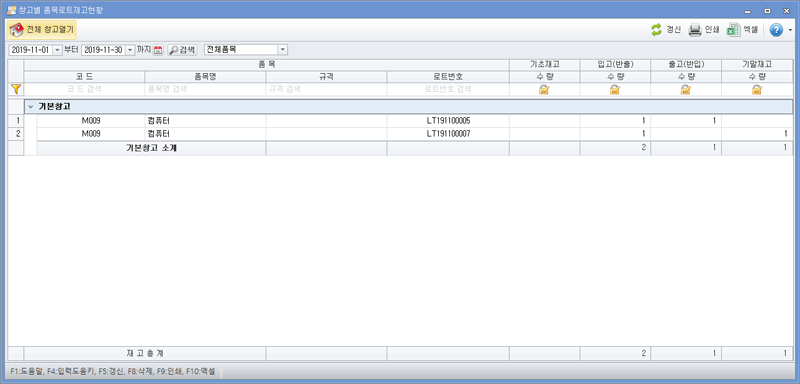
Task: Click the 갱신 refresh icon
Action: tap(656, 30)
